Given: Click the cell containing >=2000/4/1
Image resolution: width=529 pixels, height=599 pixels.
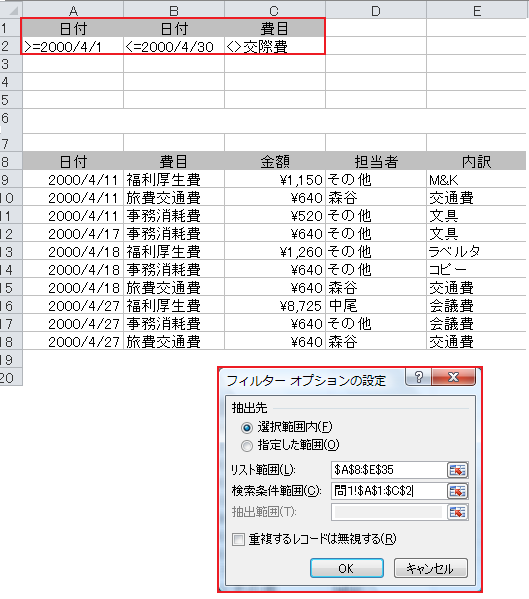Looking at the screenshot, I should [x=73, y=46].
